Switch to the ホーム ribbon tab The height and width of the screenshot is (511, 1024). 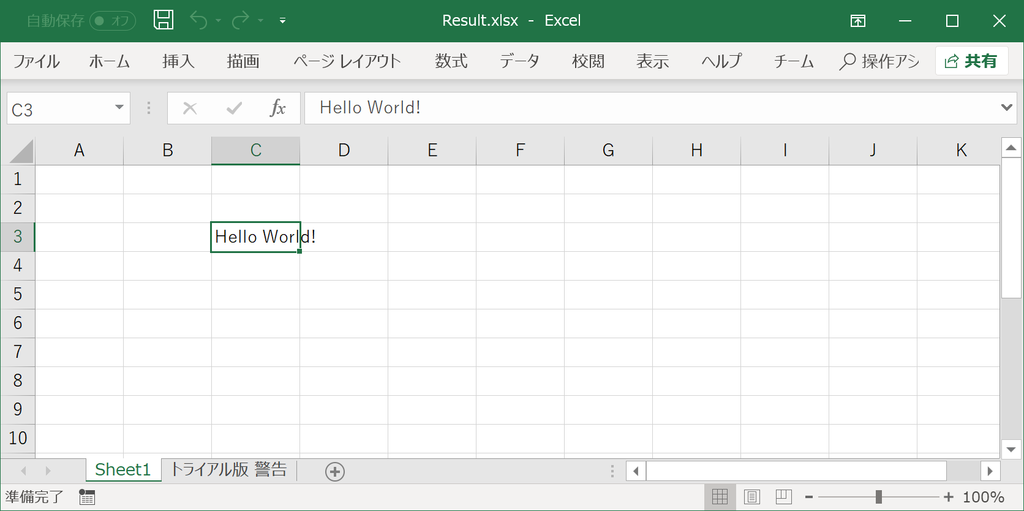[x=110, y=61]
